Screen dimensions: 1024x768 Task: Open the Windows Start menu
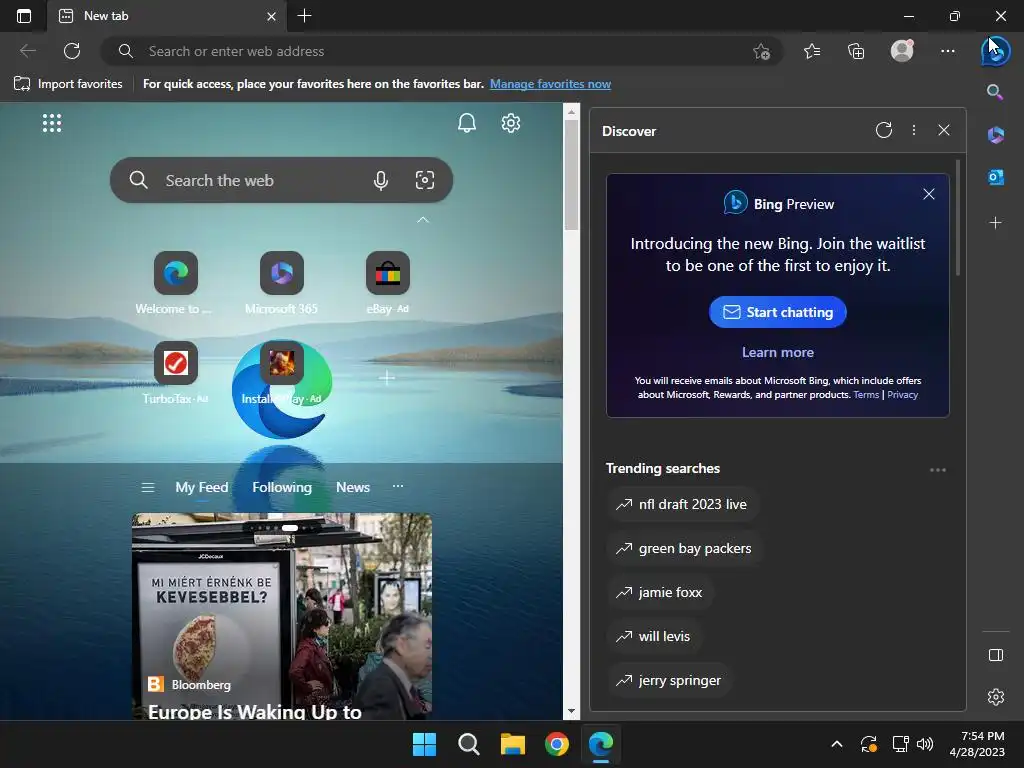(x=424, y=744)
